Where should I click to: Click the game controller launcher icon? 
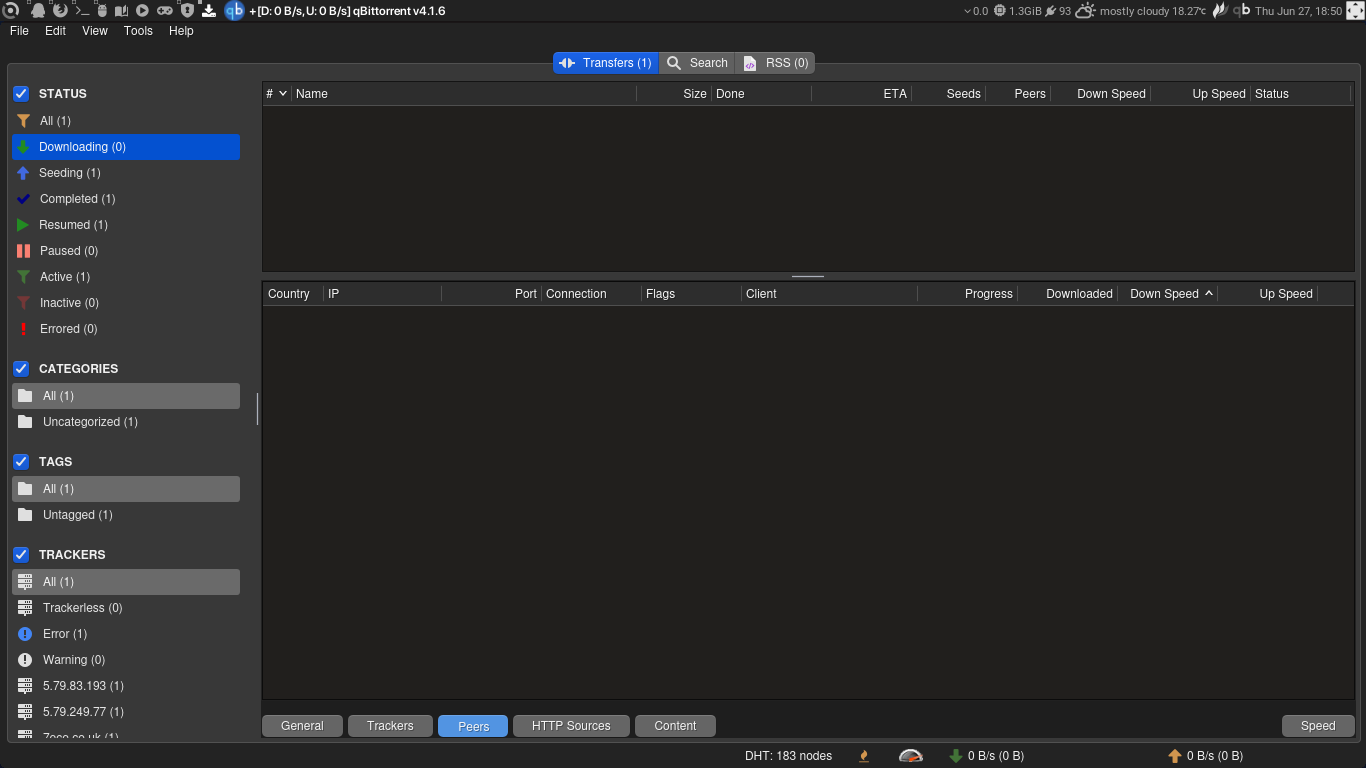coord(164,11)
